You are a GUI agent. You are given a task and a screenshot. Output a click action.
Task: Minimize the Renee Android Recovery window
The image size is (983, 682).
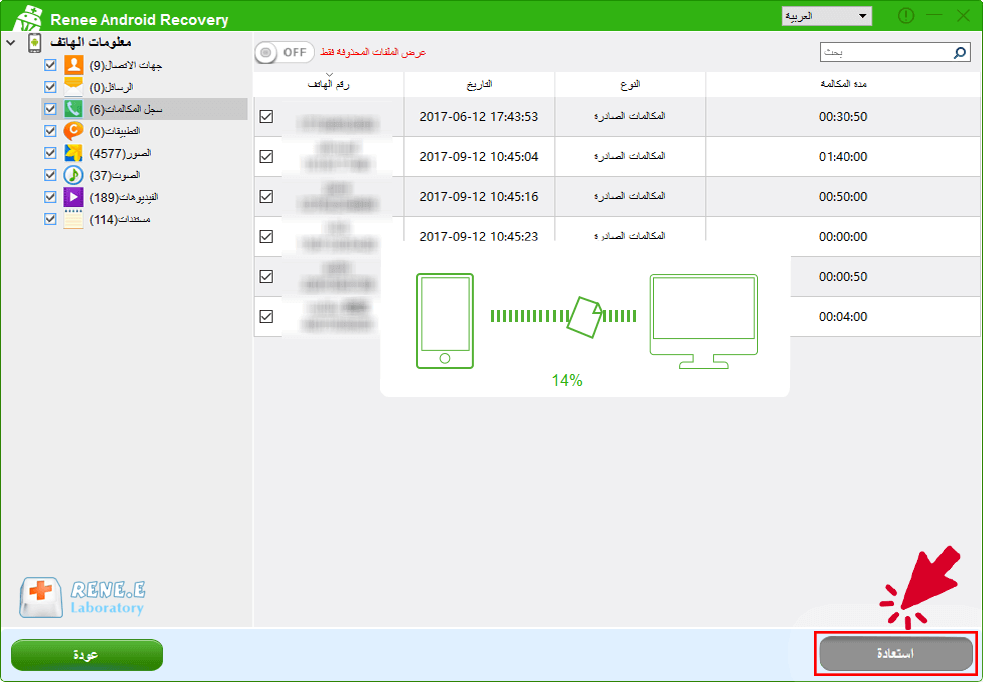[x=935, y=16]
